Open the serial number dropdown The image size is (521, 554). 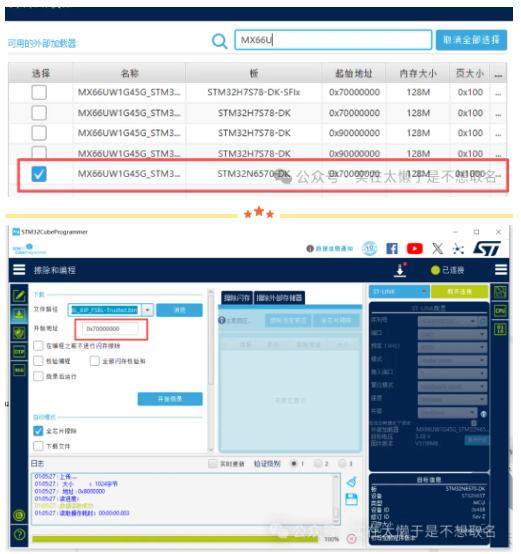[447, 321]
